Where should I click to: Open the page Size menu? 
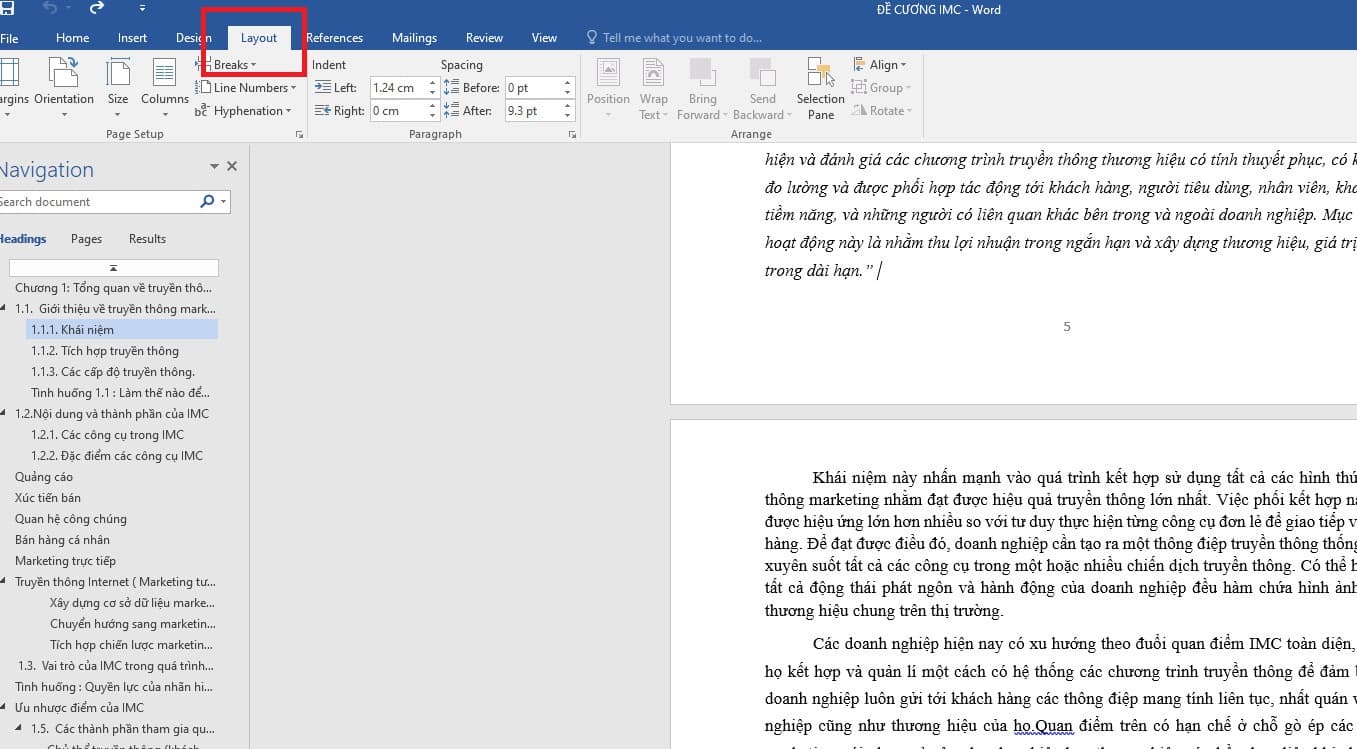click(118, 88)
